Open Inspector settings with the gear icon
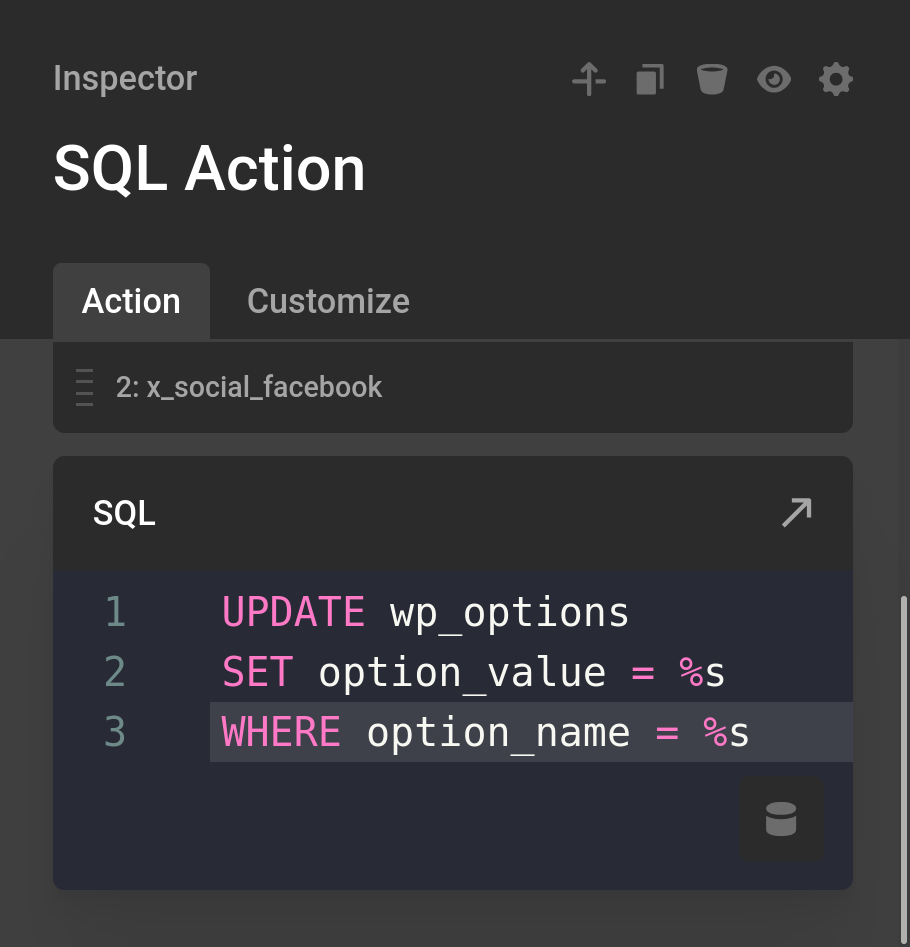 click(835, 79)
